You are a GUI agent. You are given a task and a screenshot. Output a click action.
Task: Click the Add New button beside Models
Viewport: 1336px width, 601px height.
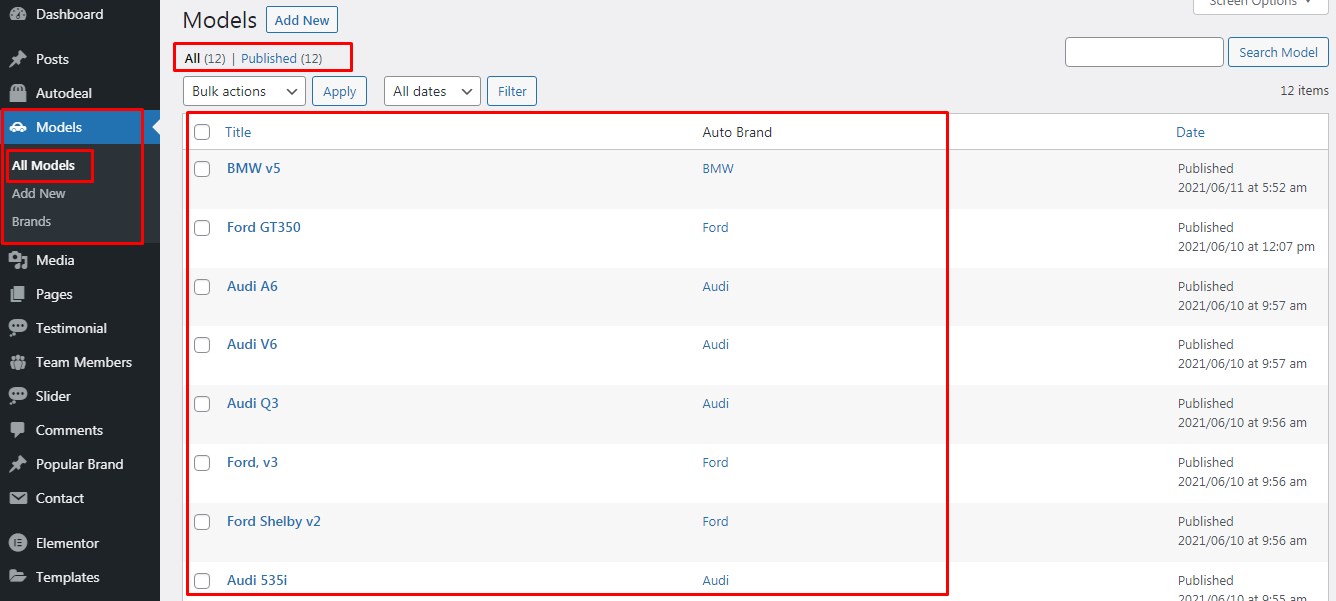point(302,20)
